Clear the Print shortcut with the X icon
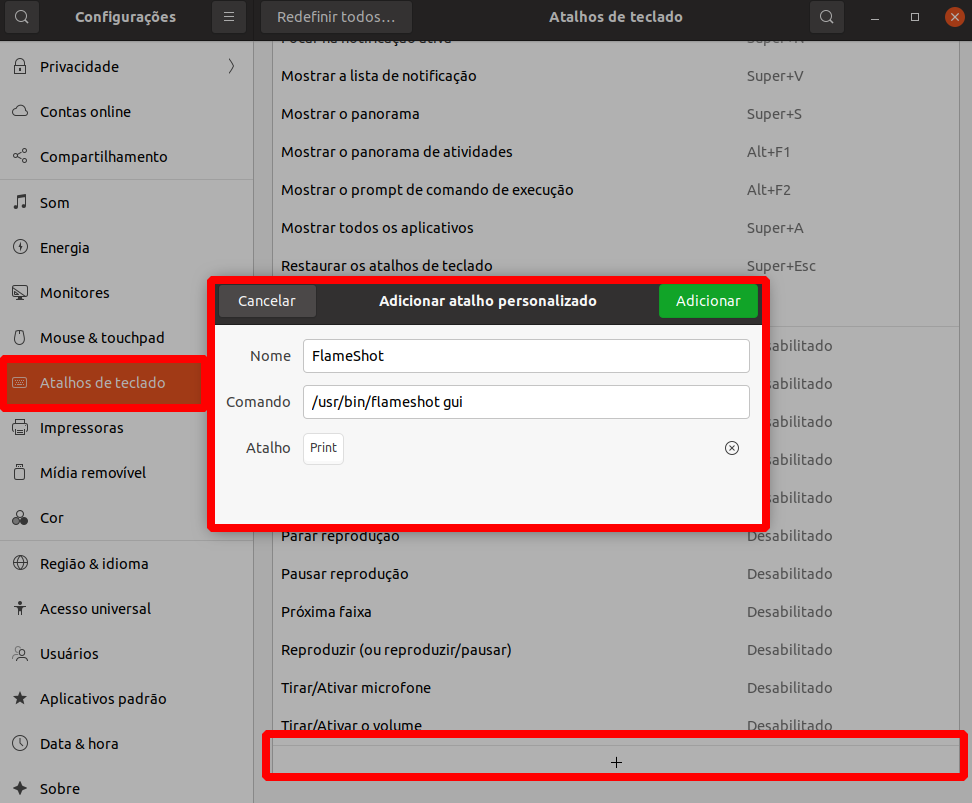The width and height of the screenshot is (972, 803). [x=731, y=448]
